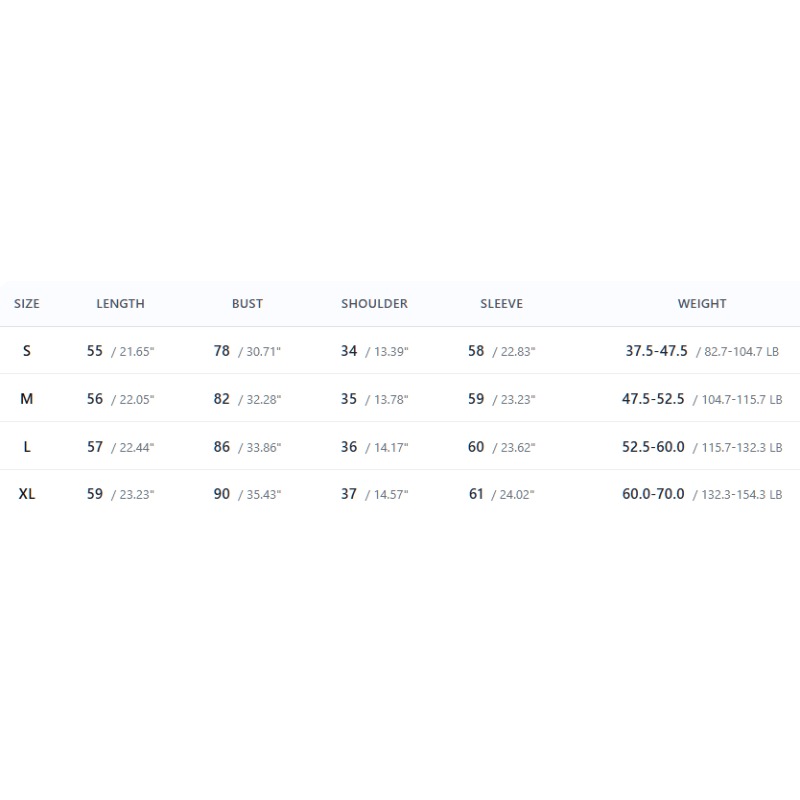Screen dimensions: 800x800
Task: Click sleeve value 61 / 24.02"
Action: pos(502,494)
